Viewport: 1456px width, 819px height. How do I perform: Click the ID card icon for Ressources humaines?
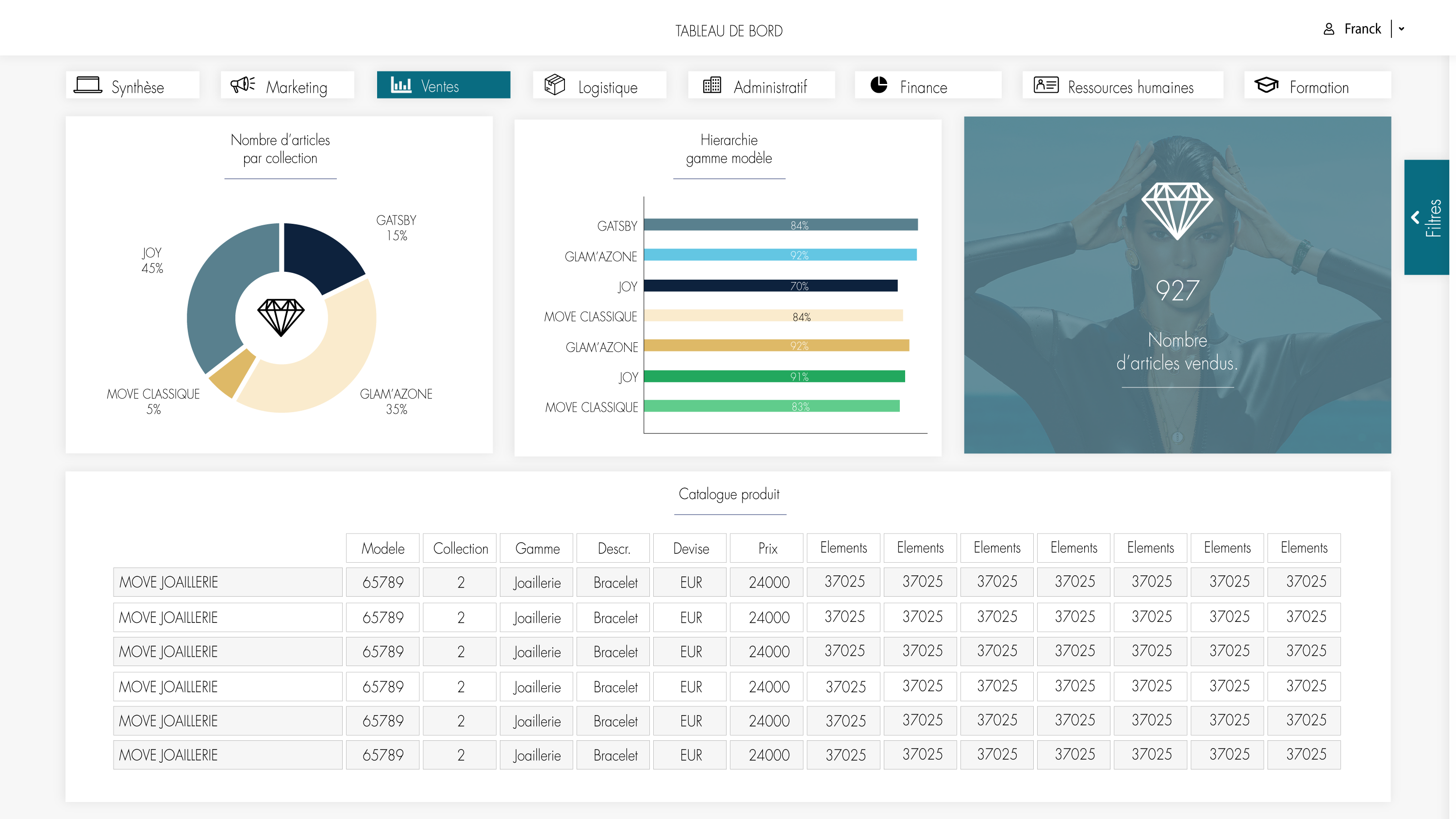pyautogui.click(x=1046, y=85)
